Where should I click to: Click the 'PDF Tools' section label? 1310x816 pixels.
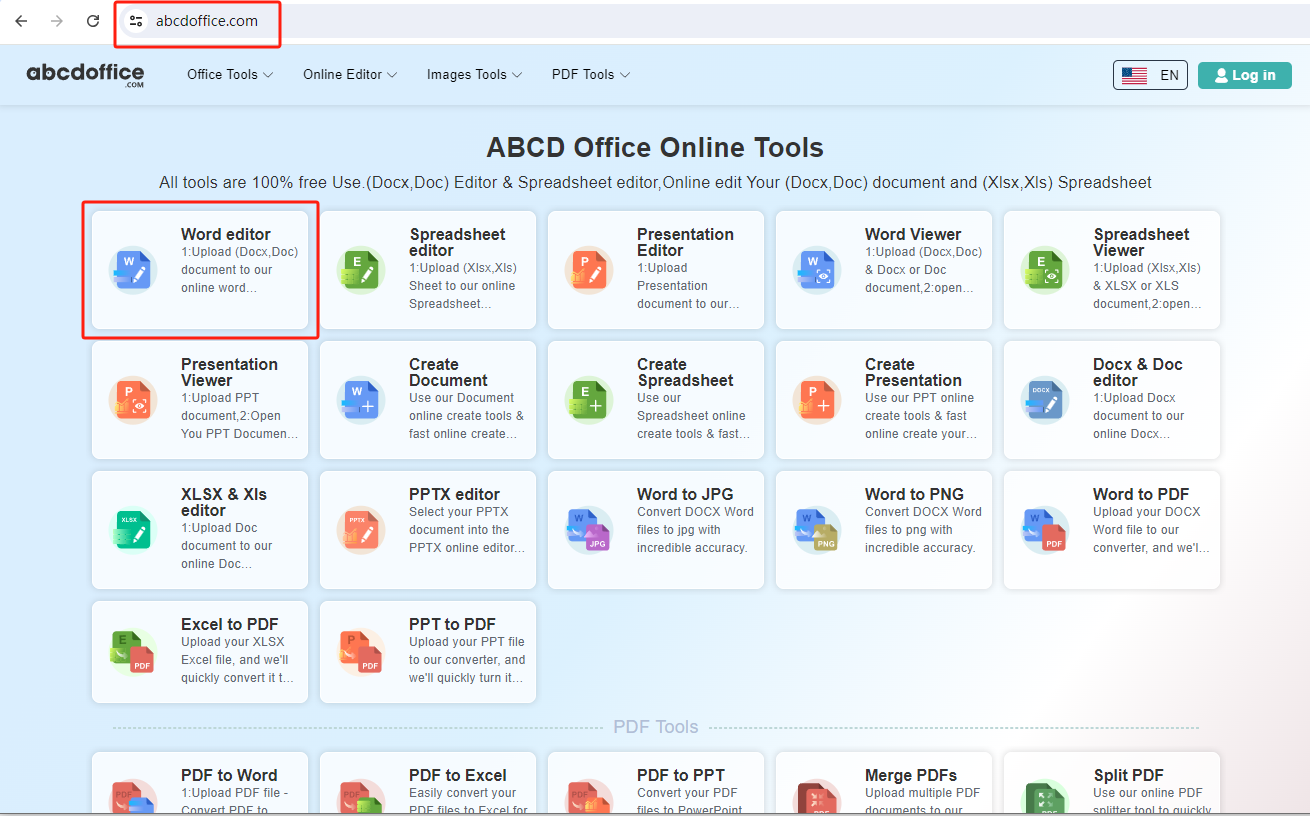click(x=656, y=727)
